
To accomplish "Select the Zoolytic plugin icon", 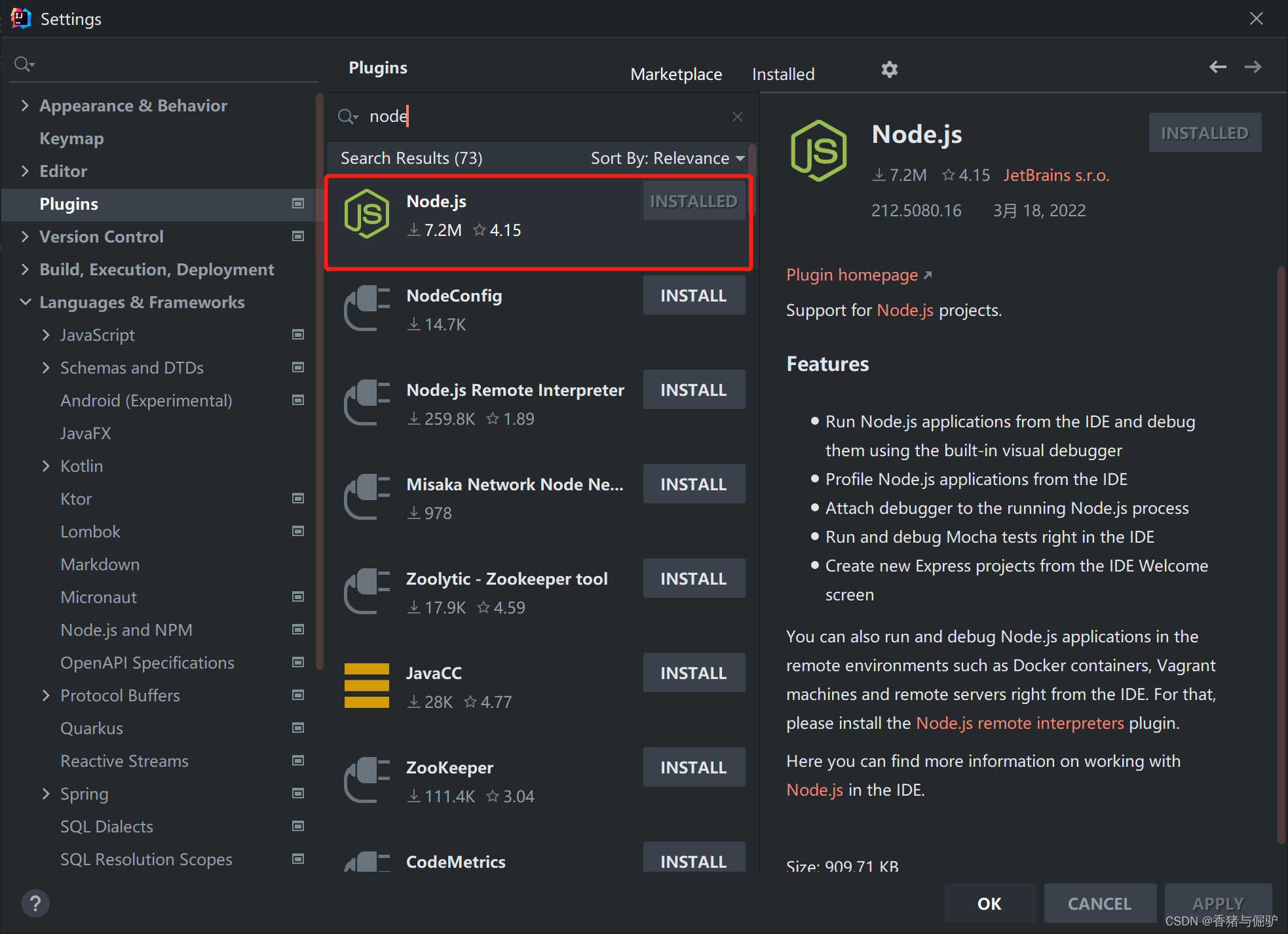I will (x=367, y=591).
